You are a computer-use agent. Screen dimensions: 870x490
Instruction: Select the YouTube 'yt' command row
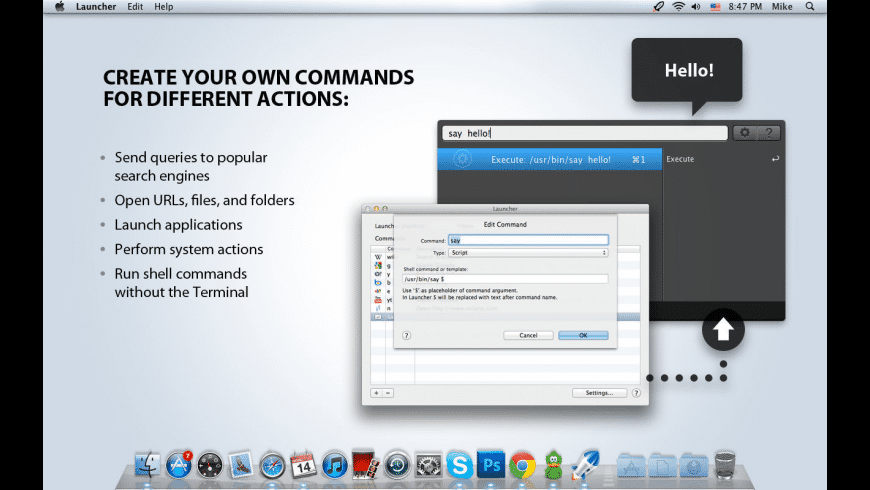[383, 300]
